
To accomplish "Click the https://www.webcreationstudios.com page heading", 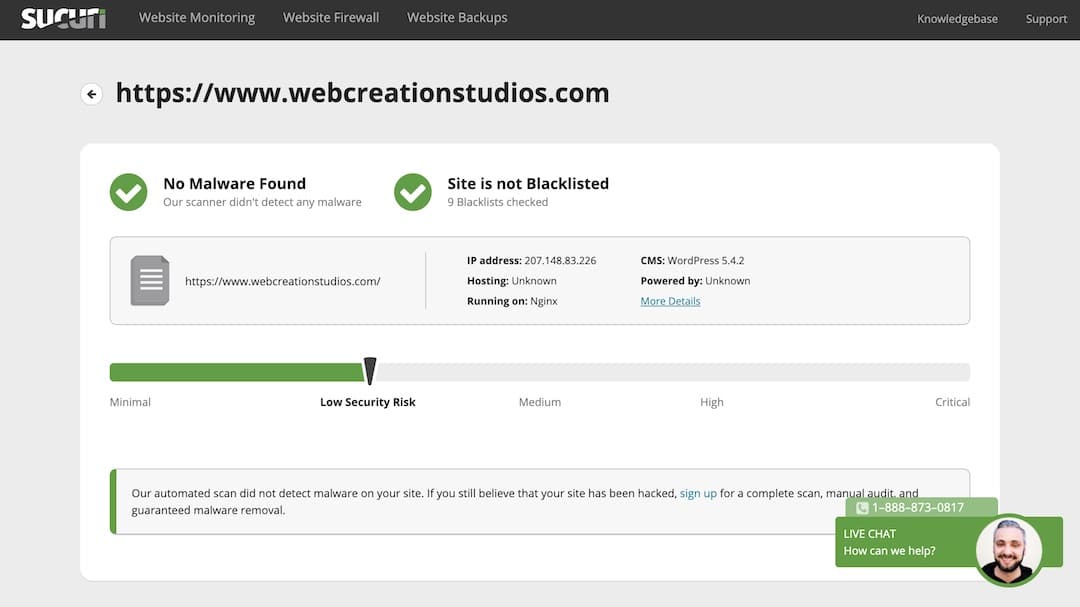I will pos(362,93).
